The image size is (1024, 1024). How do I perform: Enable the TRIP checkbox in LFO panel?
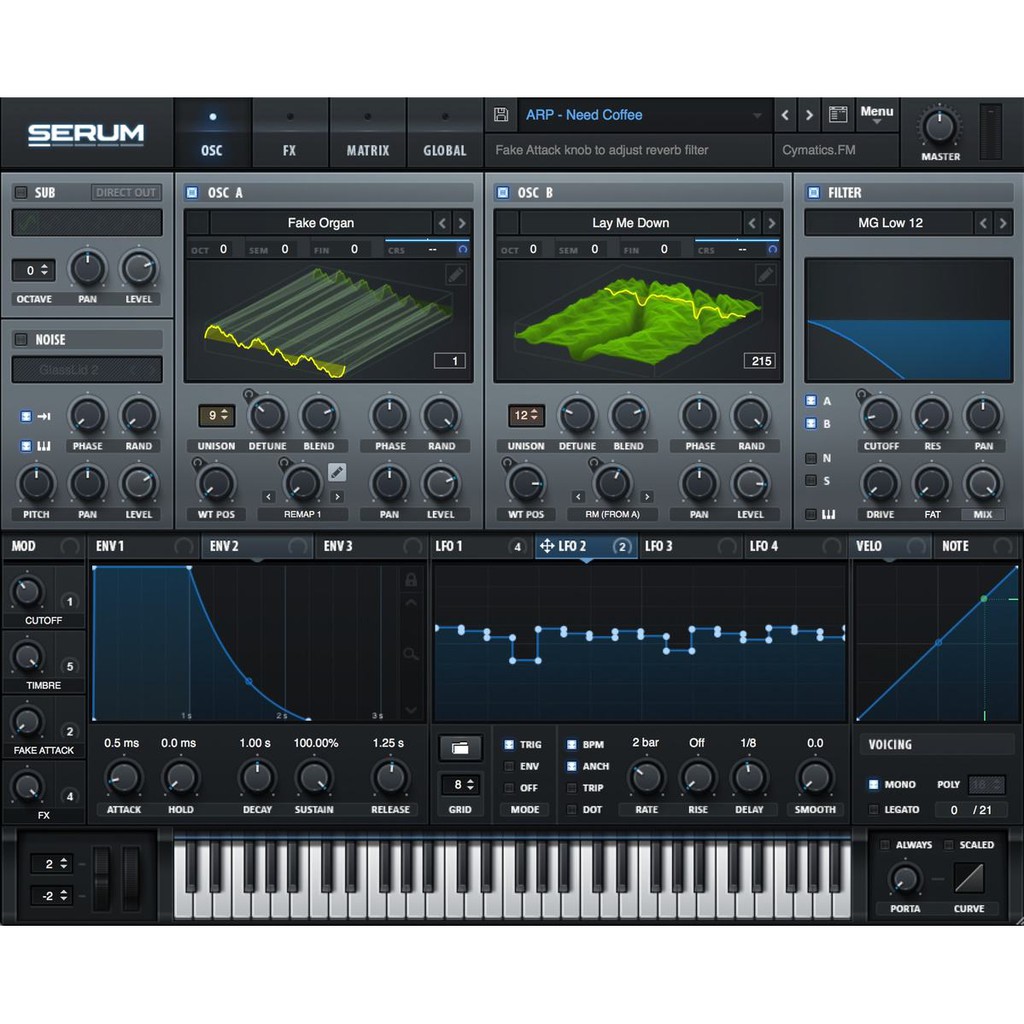(x=570, y=787)
